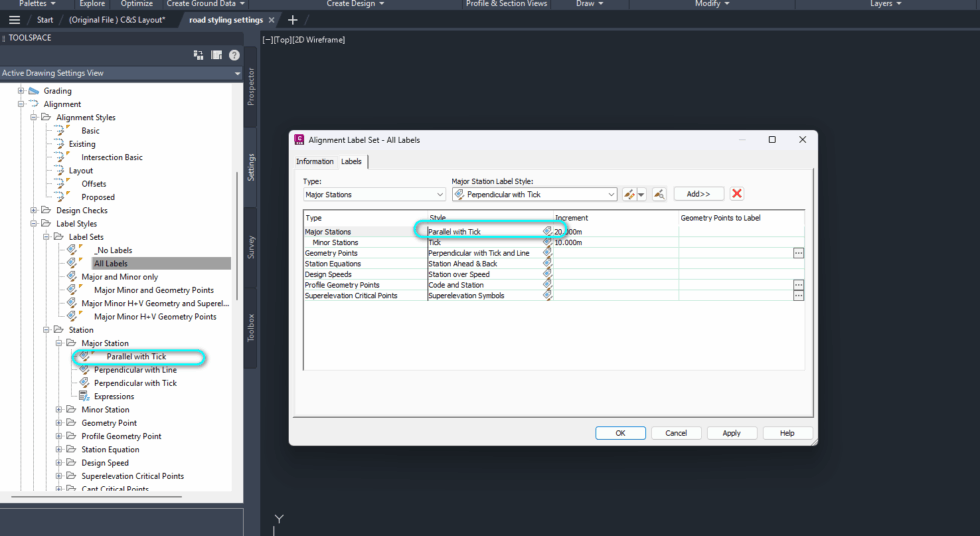This screenshot has height=536, width=980.
Task: Open the Type dropdown showing Major Stations
Action: click(374, 194)
